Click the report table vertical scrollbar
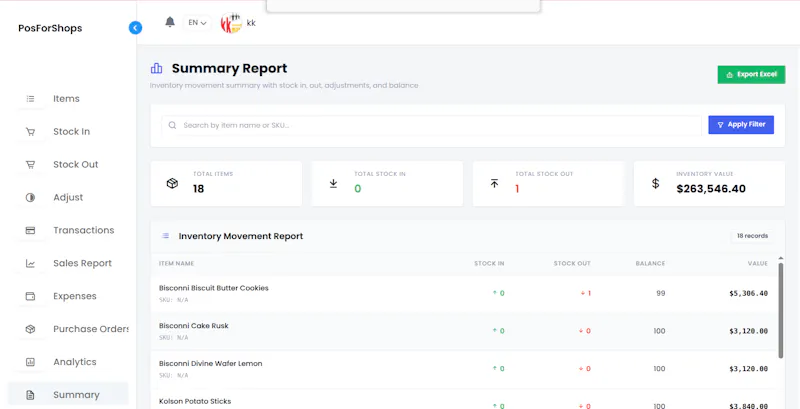The image size is (800, 409). point(781,310)
